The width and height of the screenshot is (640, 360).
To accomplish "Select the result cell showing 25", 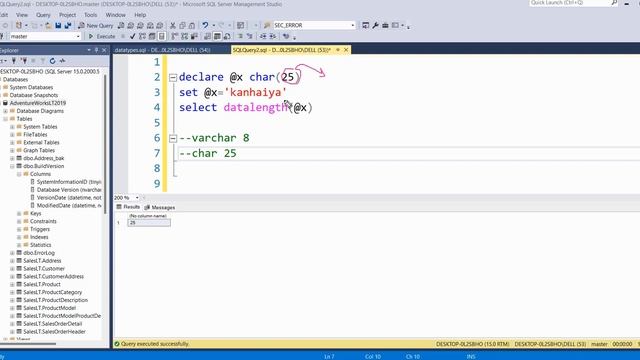I will coord(149,223).
